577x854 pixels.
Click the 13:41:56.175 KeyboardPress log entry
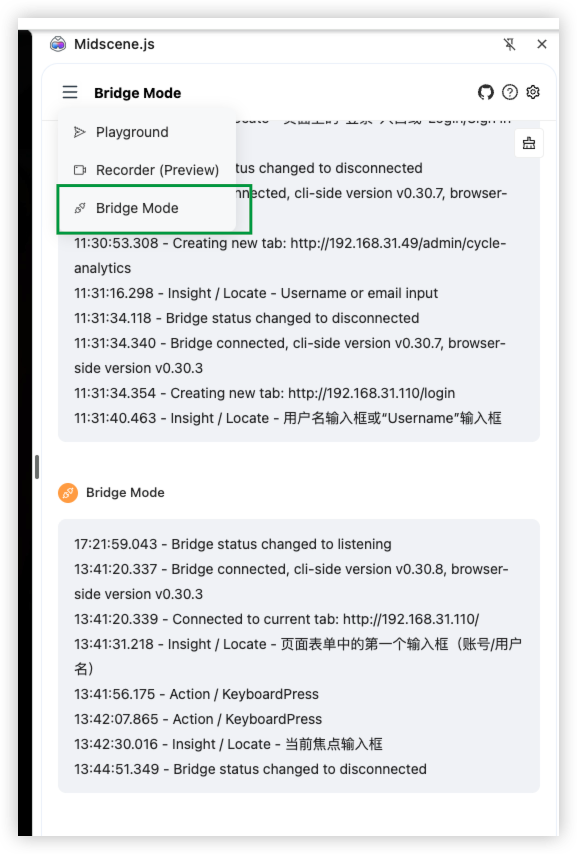point(196,694)
